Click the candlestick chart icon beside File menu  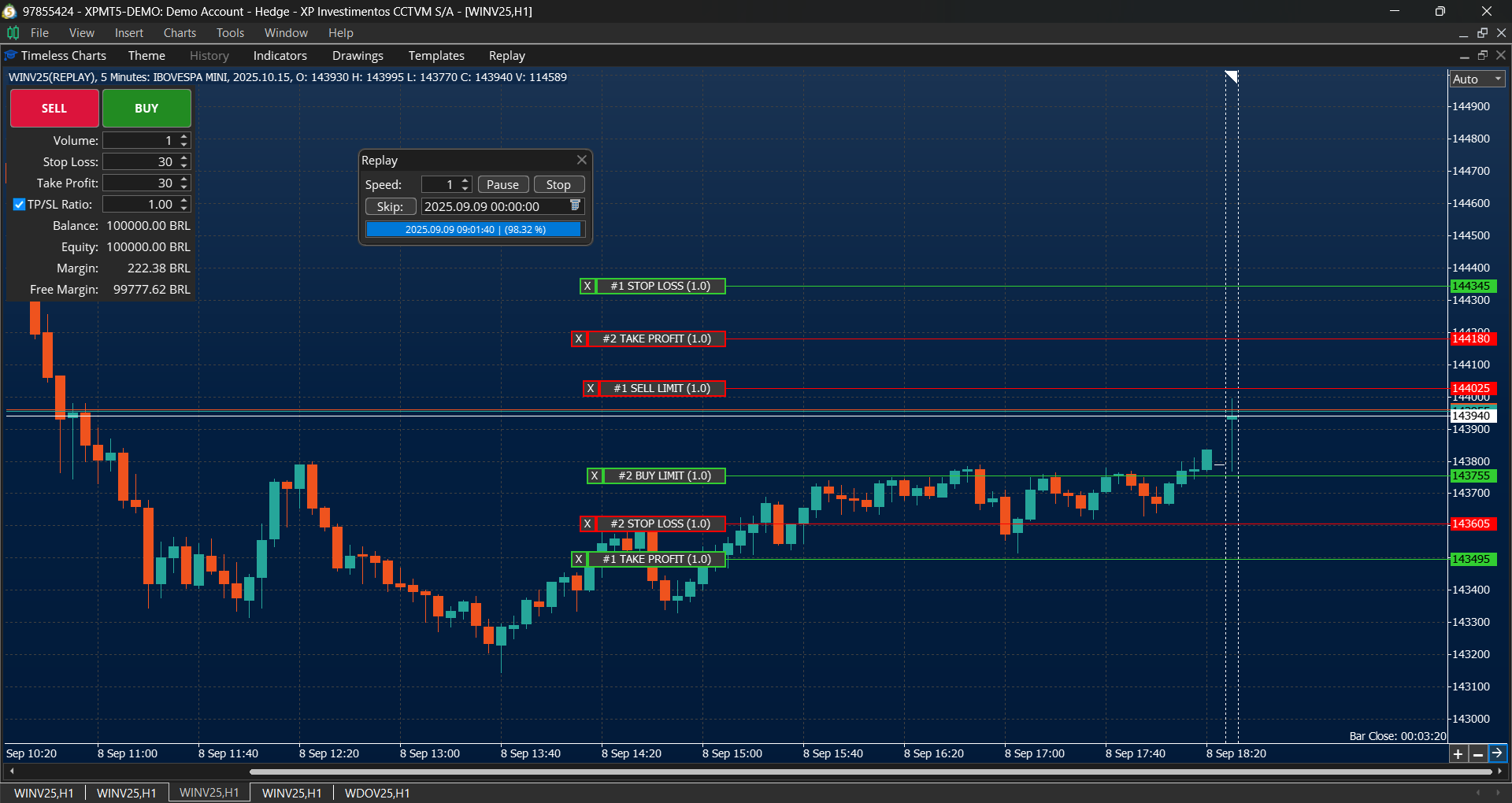(x=13, y=32)
